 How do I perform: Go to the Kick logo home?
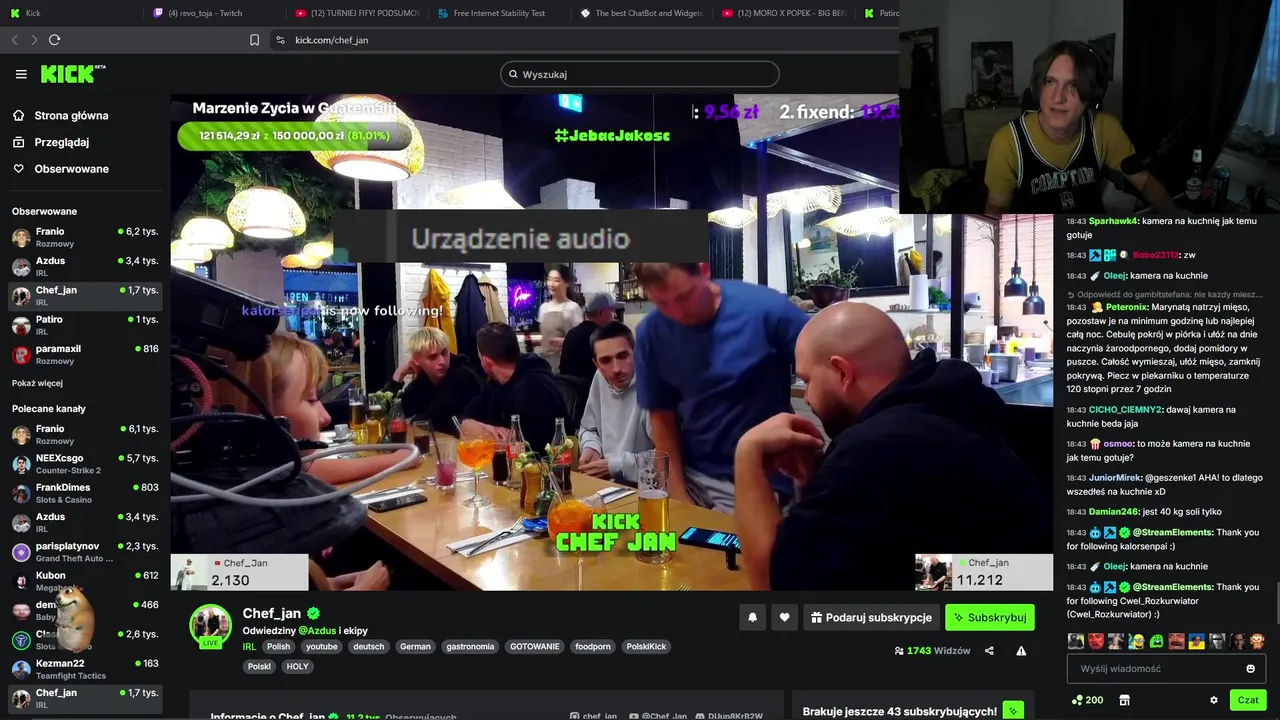72,74
